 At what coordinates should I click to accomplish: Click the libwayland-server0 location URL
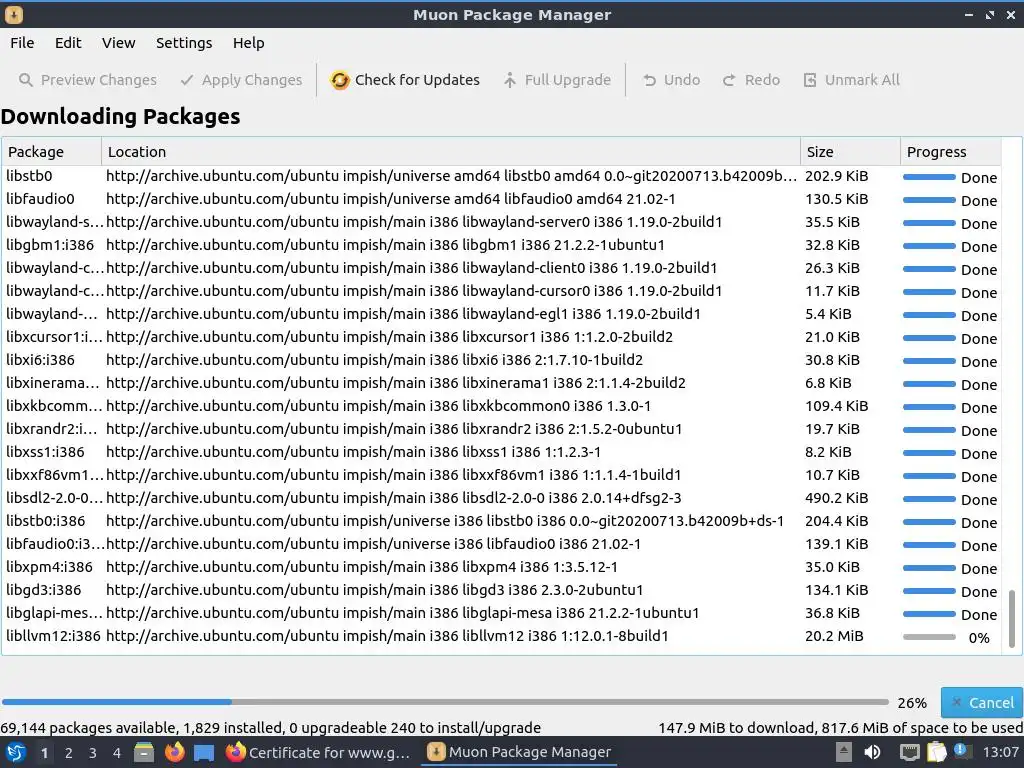pyautogui.click(x=414, y=222)
